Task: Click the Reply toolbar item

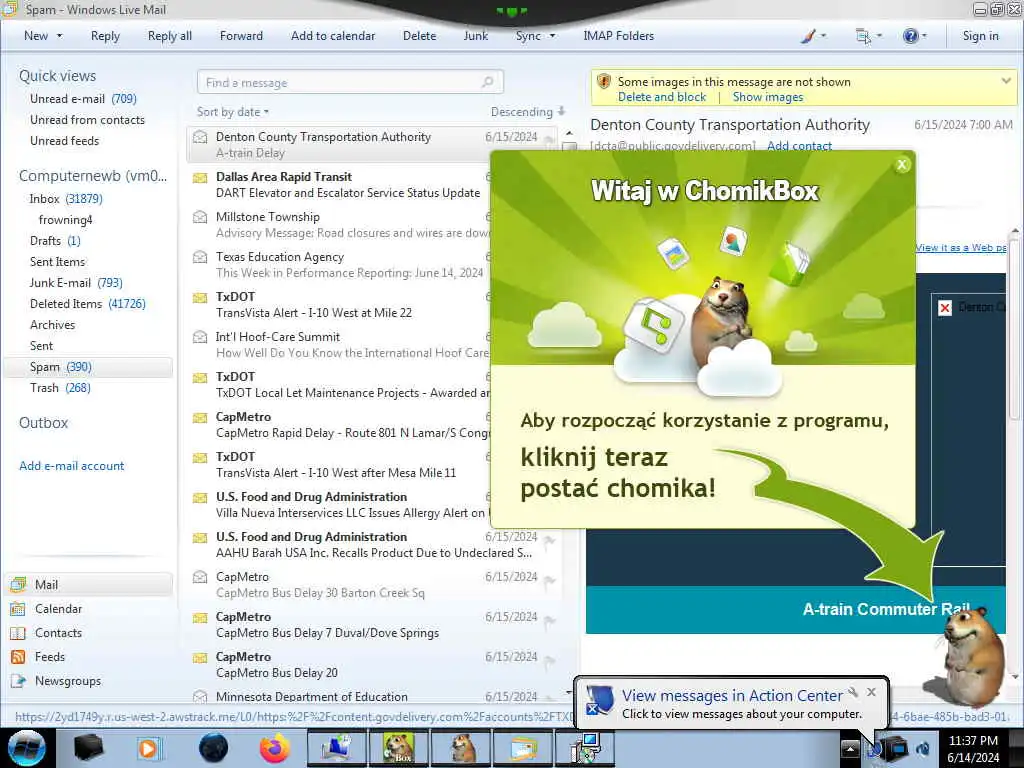Action: tap(105, 36)
